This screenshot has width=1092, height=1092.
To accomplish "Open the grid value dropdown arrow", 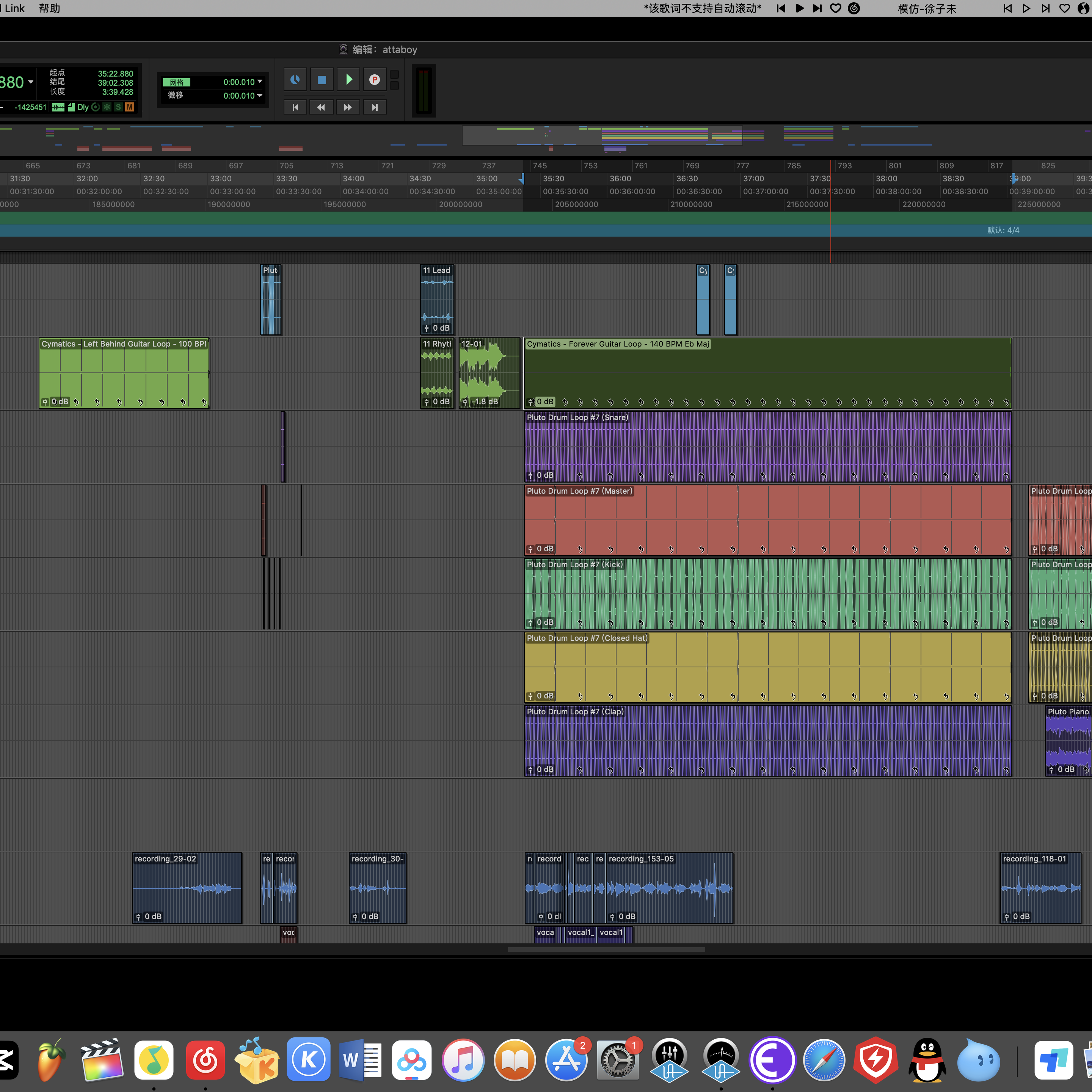I will (260, 82).
